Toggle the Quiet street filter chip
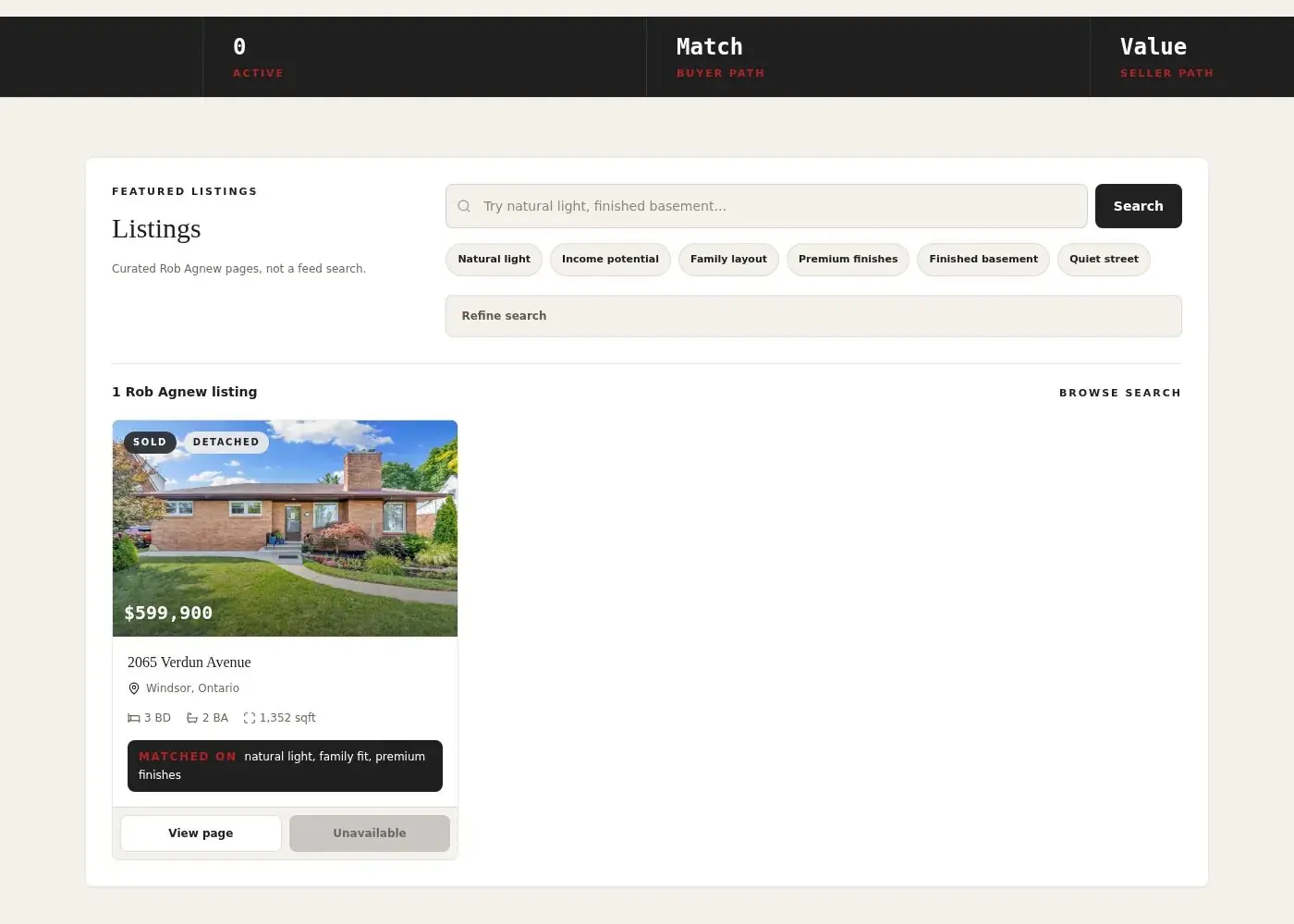The height and width of the screenshot is (924, 1294). tap(1104, 260)
